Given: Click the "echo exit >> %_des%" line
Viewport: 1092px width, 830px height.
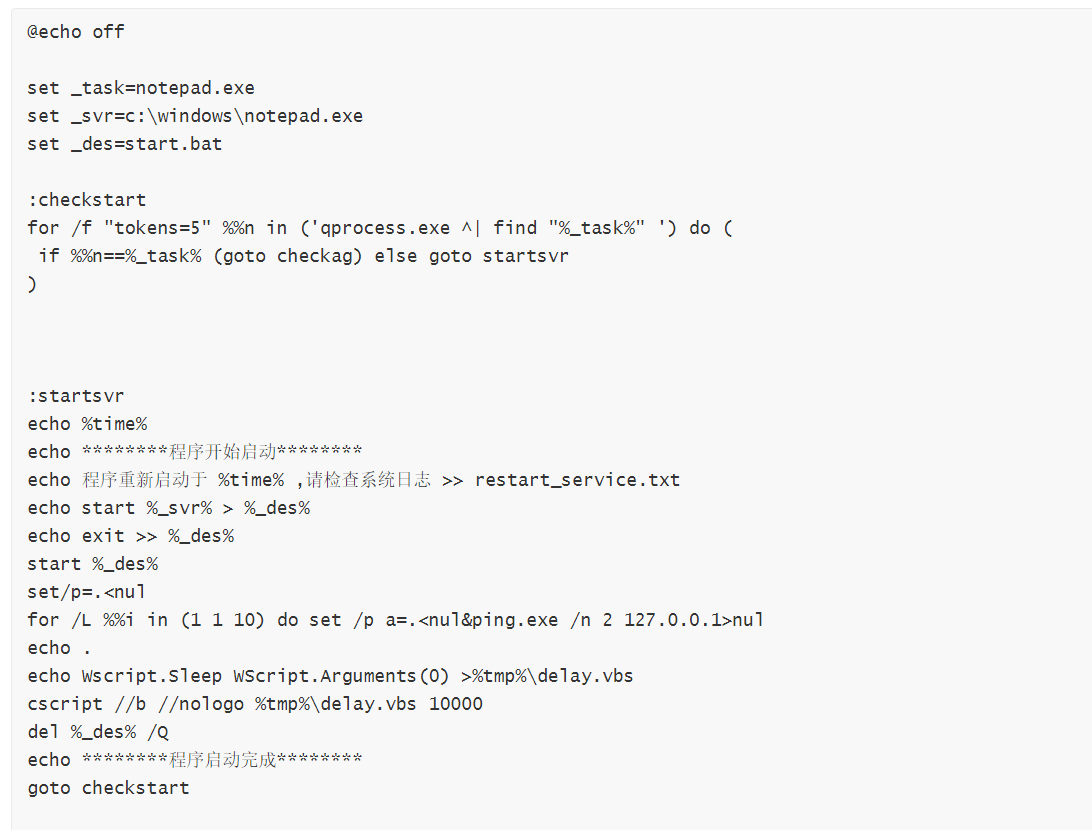Looking at the screenshot, I should click(x=131, y=536).
